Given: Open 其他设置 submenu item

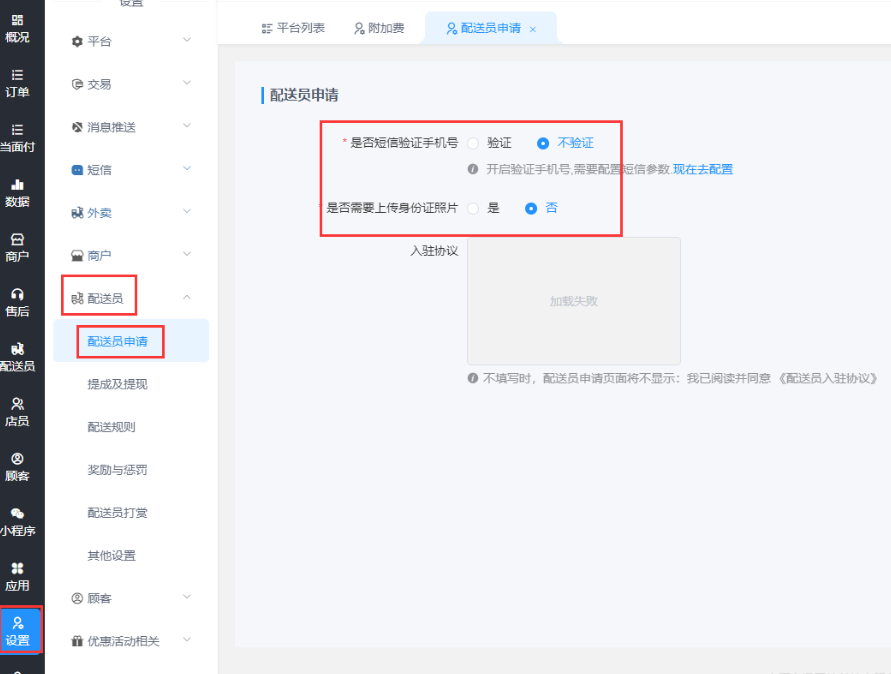Looking at the screenshot, I should tap(111, 556).
